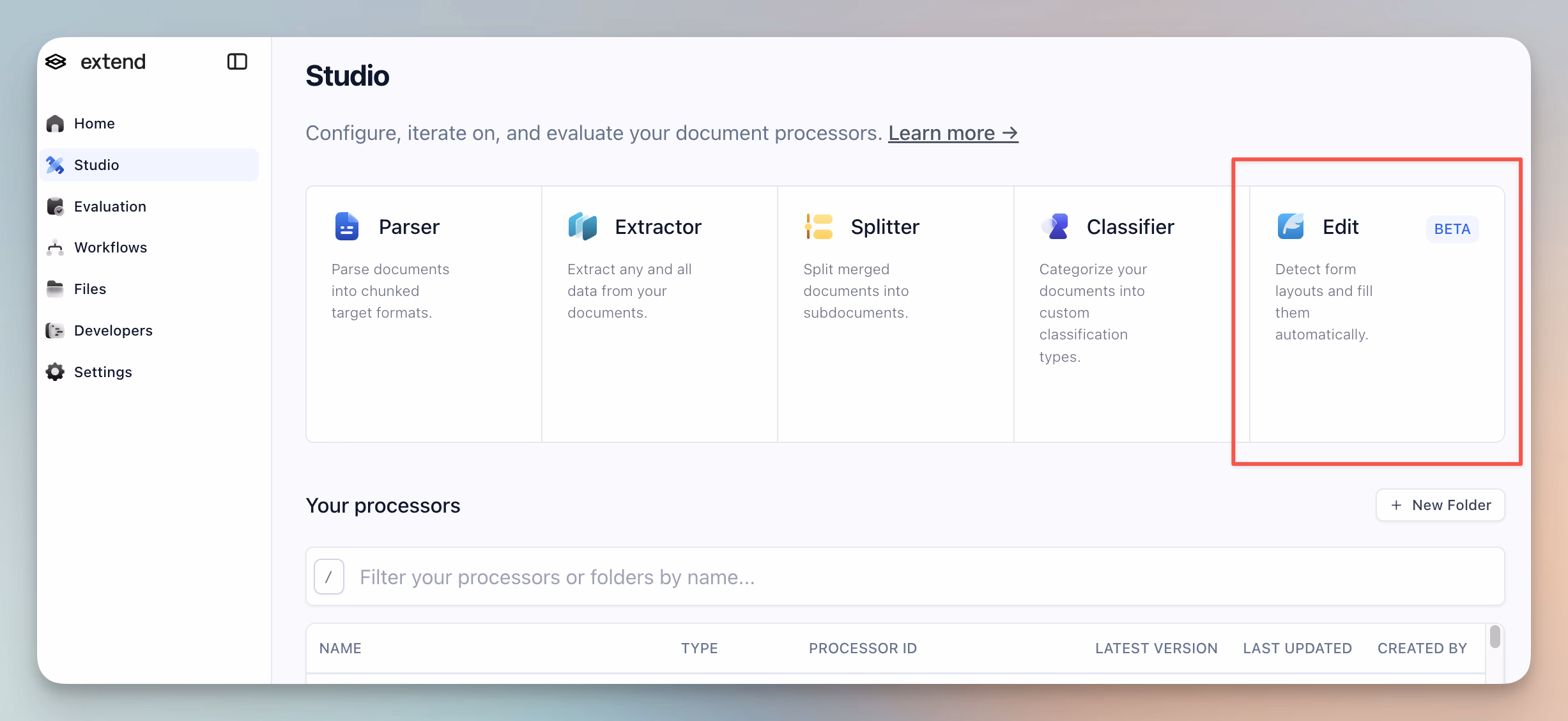Image resolution: width=1568 pixels, height=721 pixels.
Task: Click the Home house icon
Action: click(x=56, y=123)
